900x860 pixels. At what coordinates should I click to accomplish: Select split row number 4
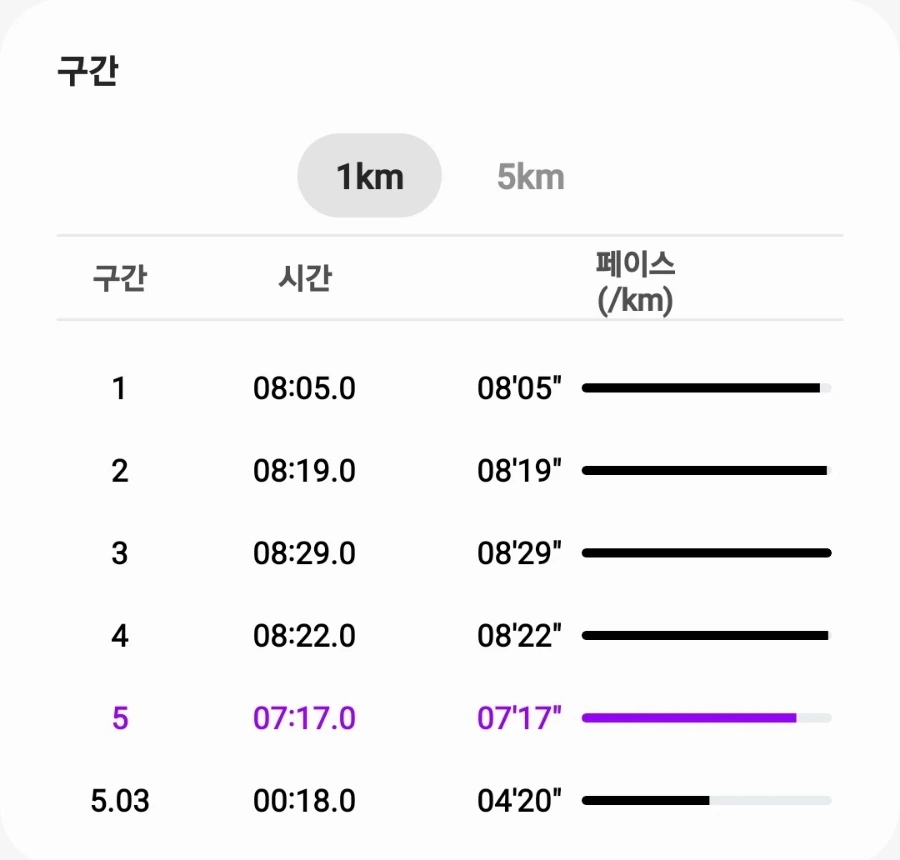(x=119, y=635)
